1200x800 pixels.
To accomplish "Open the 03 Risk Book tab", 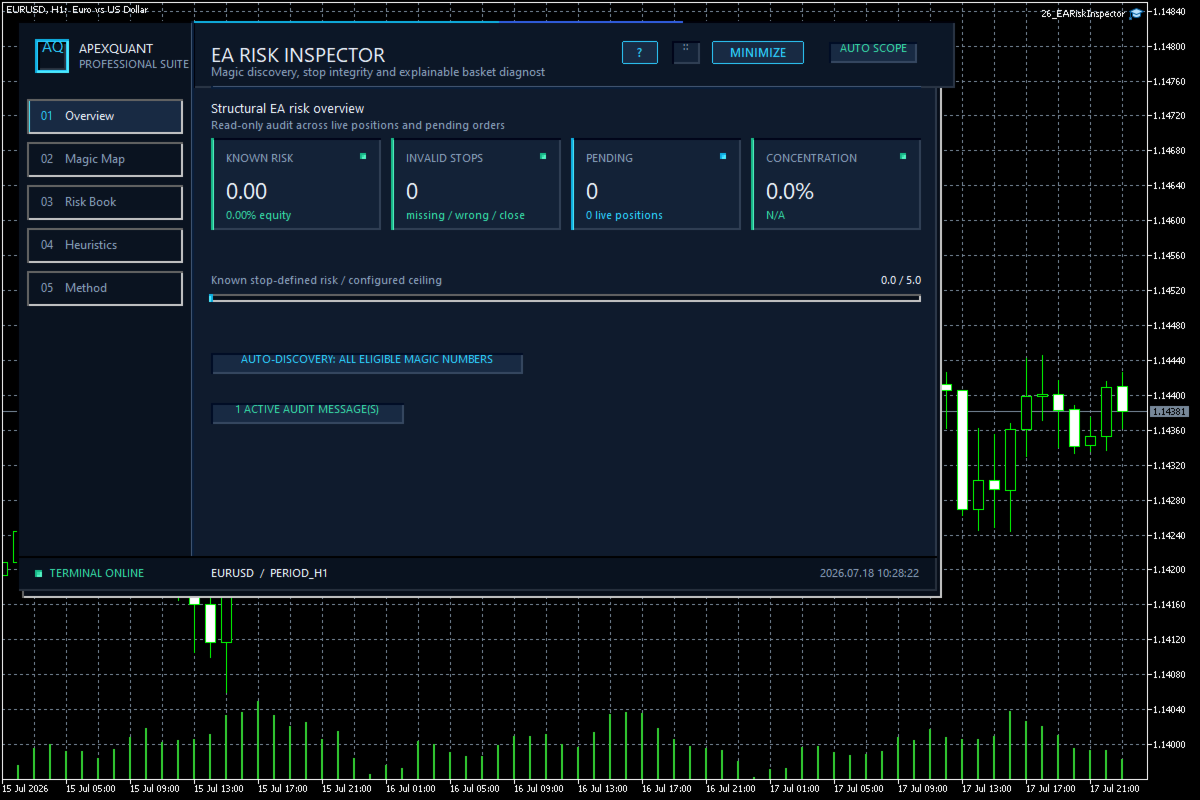I will tap(105, 202).
